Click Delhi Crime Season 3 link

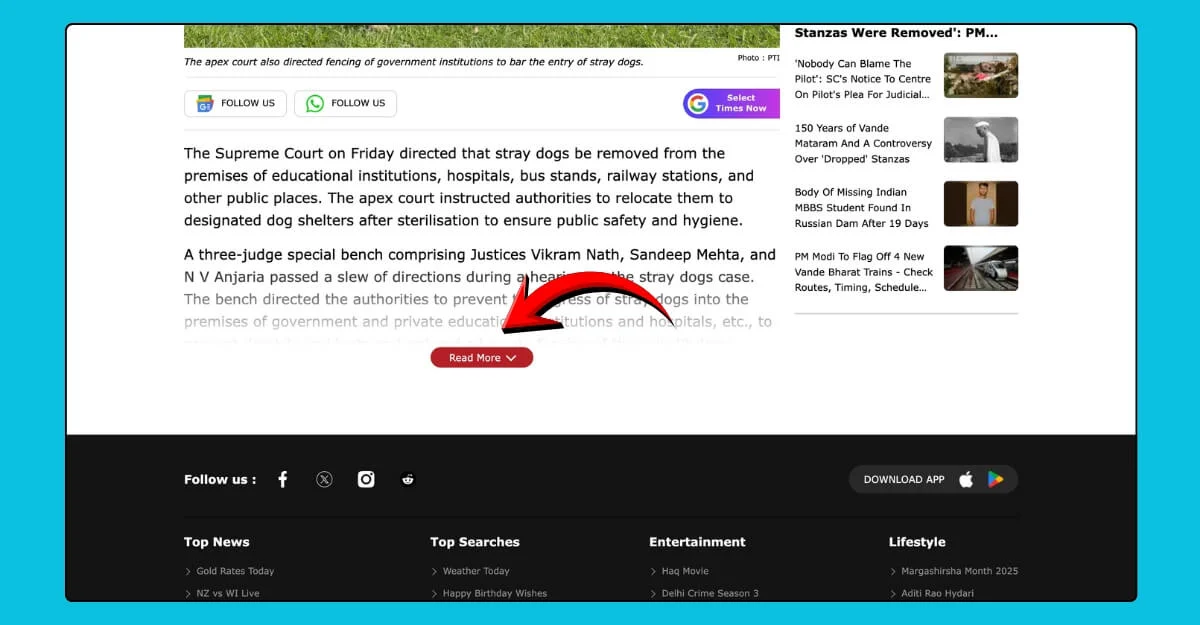(x=710, y=593)
